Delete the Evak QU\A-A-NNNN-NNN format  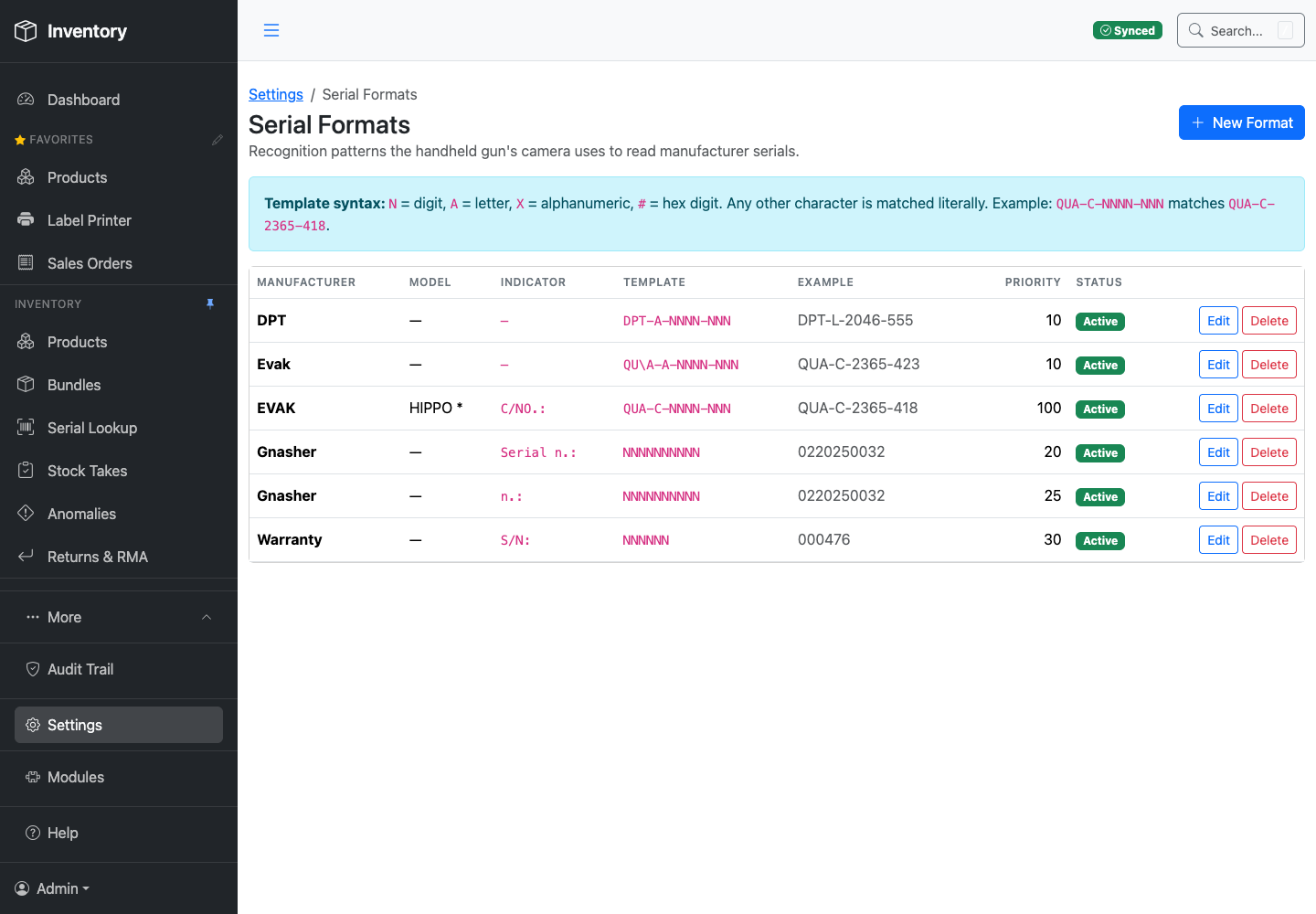coord(1269,365)
